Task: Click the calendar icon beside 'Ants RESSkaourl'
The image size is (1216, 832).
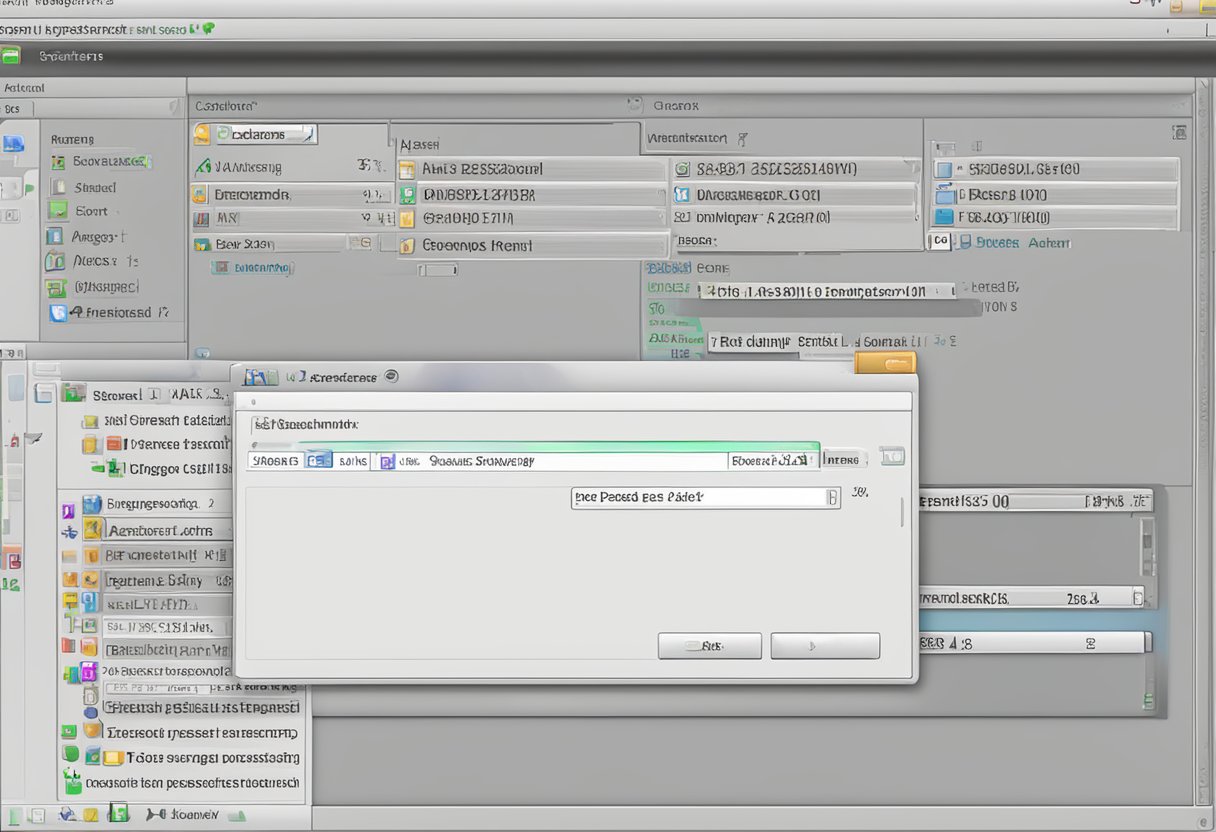Action: point(407,170)
